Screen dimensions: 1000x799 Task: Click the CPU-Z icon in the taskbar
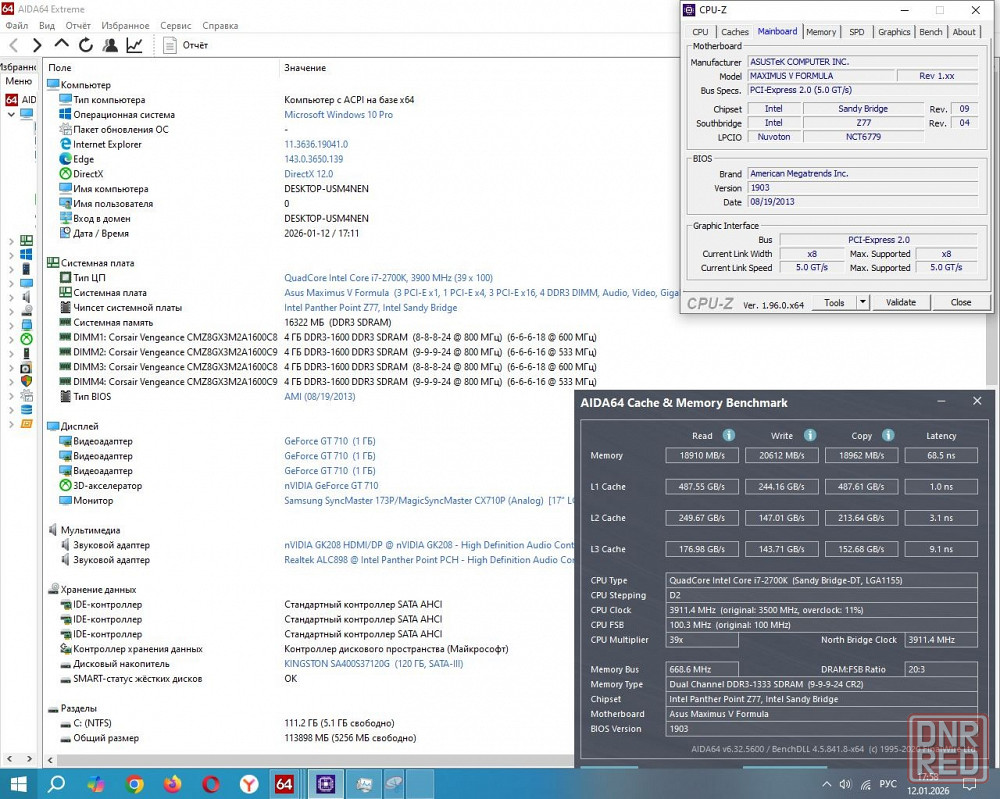point(325,784)
